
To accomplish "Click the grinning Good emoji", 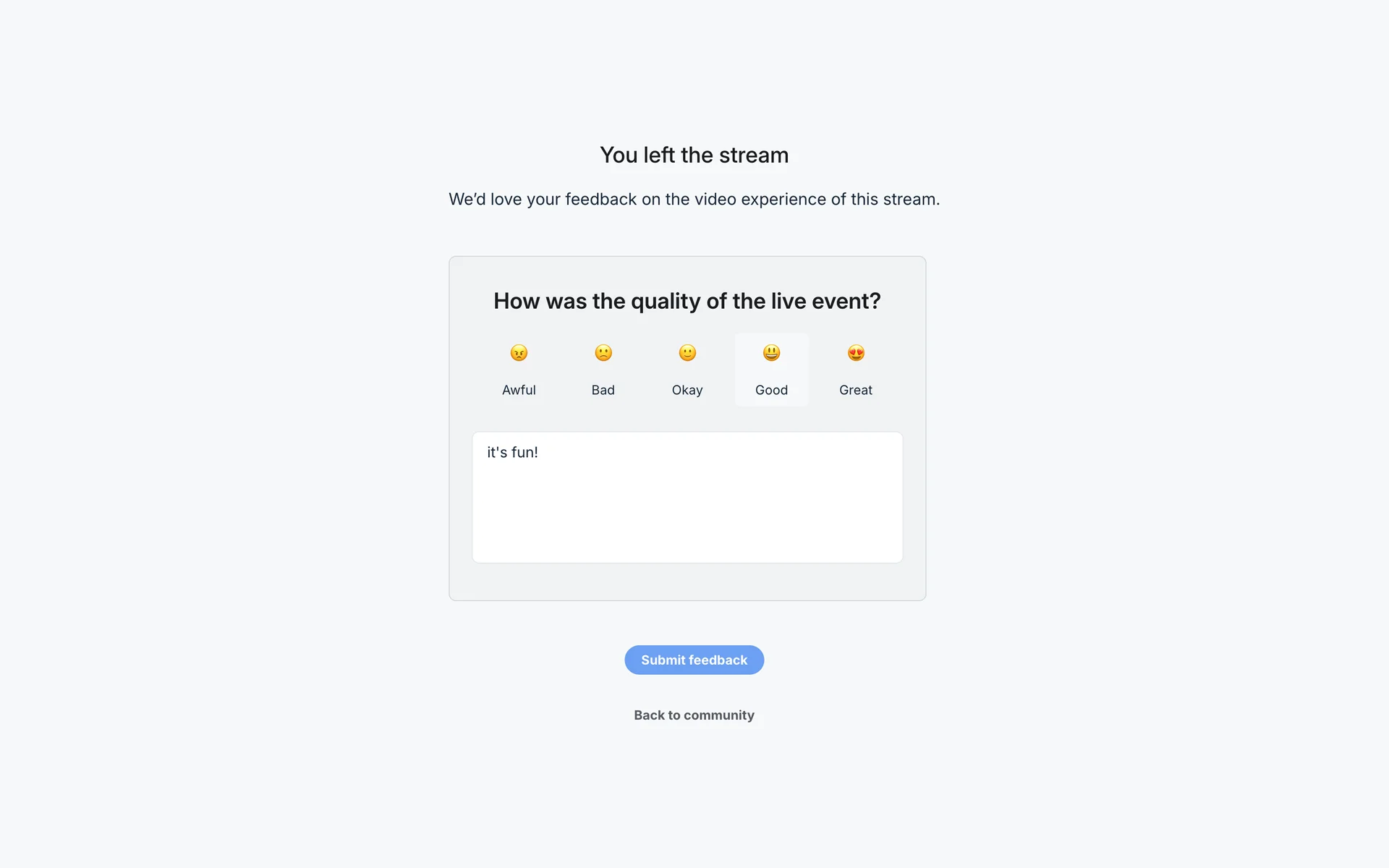I will pos(771,353).
